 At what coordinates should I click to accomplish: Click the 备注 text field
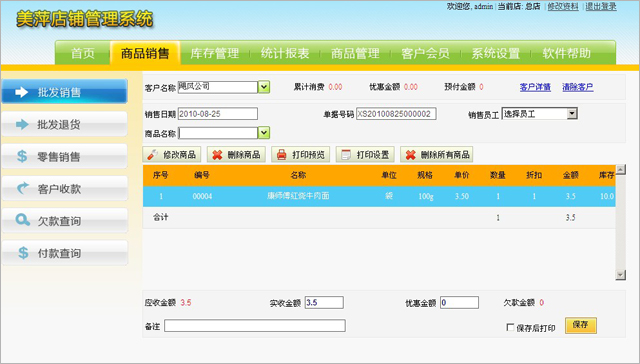coord(255,326)
